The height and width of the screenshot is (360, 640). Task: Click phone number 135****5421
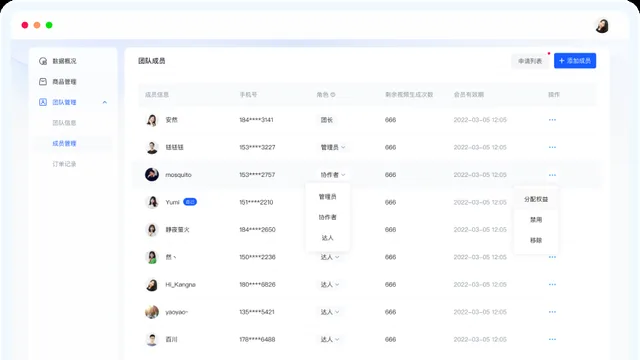257,312
